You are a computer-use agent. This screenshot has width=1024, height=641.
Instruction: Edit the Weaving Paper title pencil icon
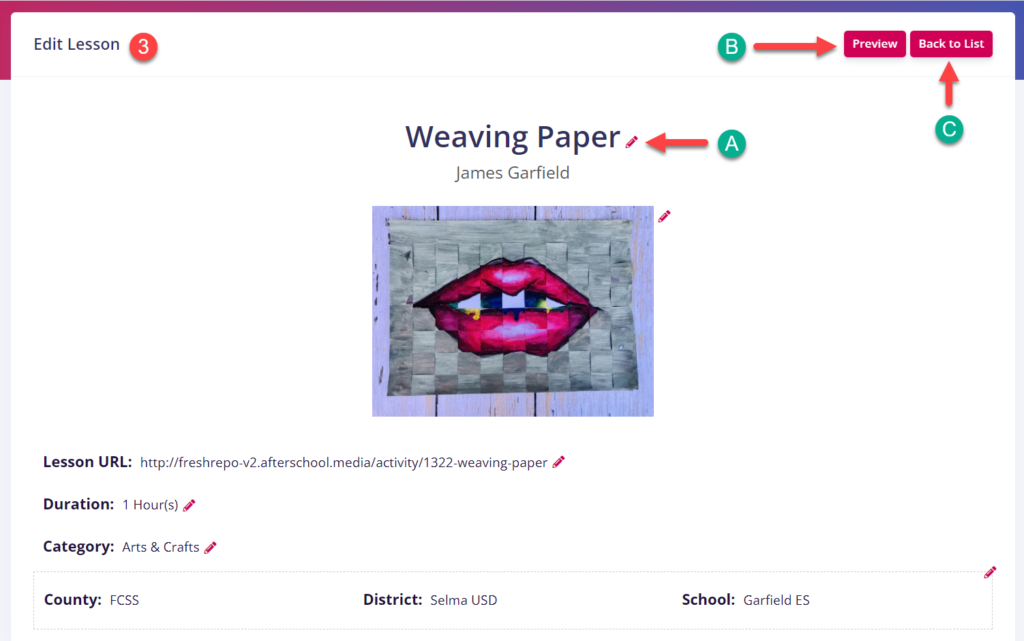632,142
